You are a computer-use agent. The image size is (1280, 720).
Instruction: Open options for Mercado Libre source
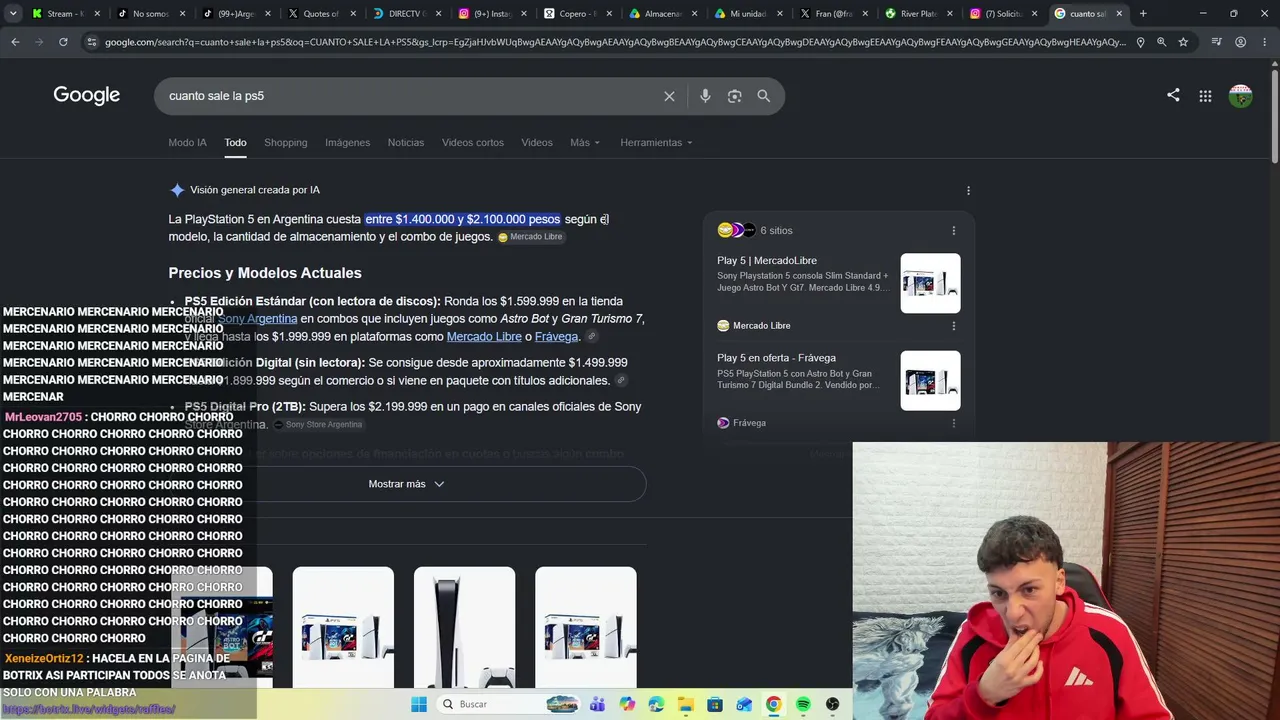[953, 325]
